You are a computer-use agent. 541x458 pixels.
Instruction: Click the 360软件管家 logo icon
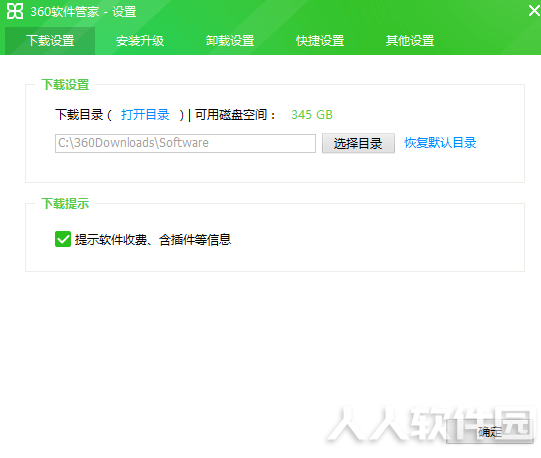15,11
